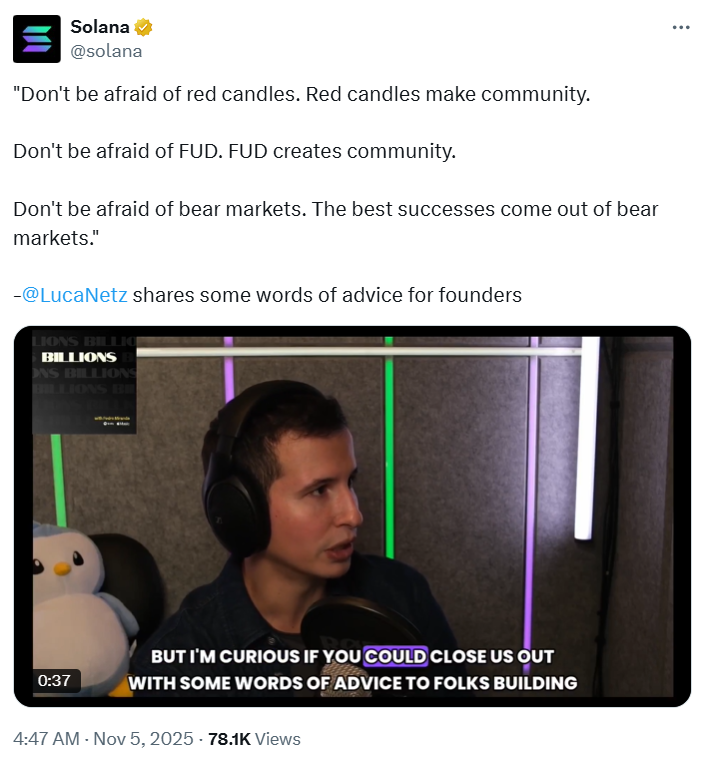This screenshot has height=757, width=705.
Task: Click the Solana display name
Action: pos(100,27)
